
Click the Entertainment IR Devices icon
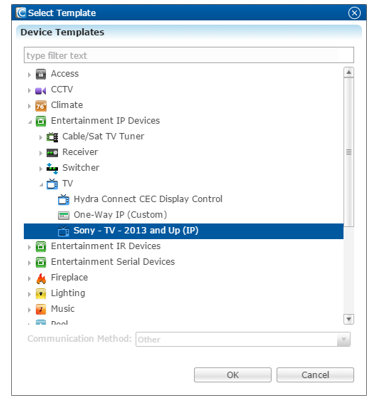coord(41,246)
